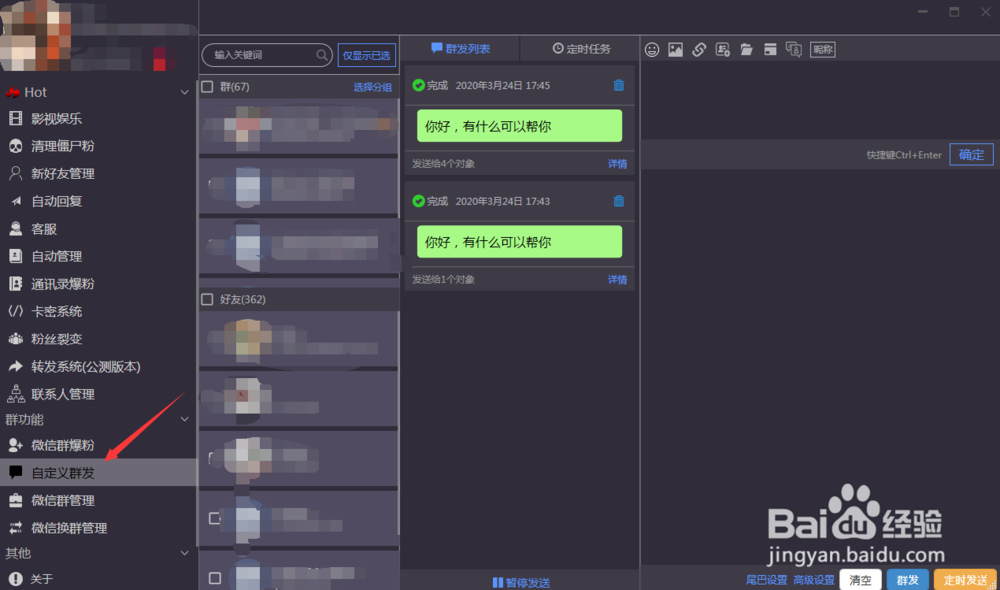Delete the 17:45 broadcast record with trash icon

(619, 85)
